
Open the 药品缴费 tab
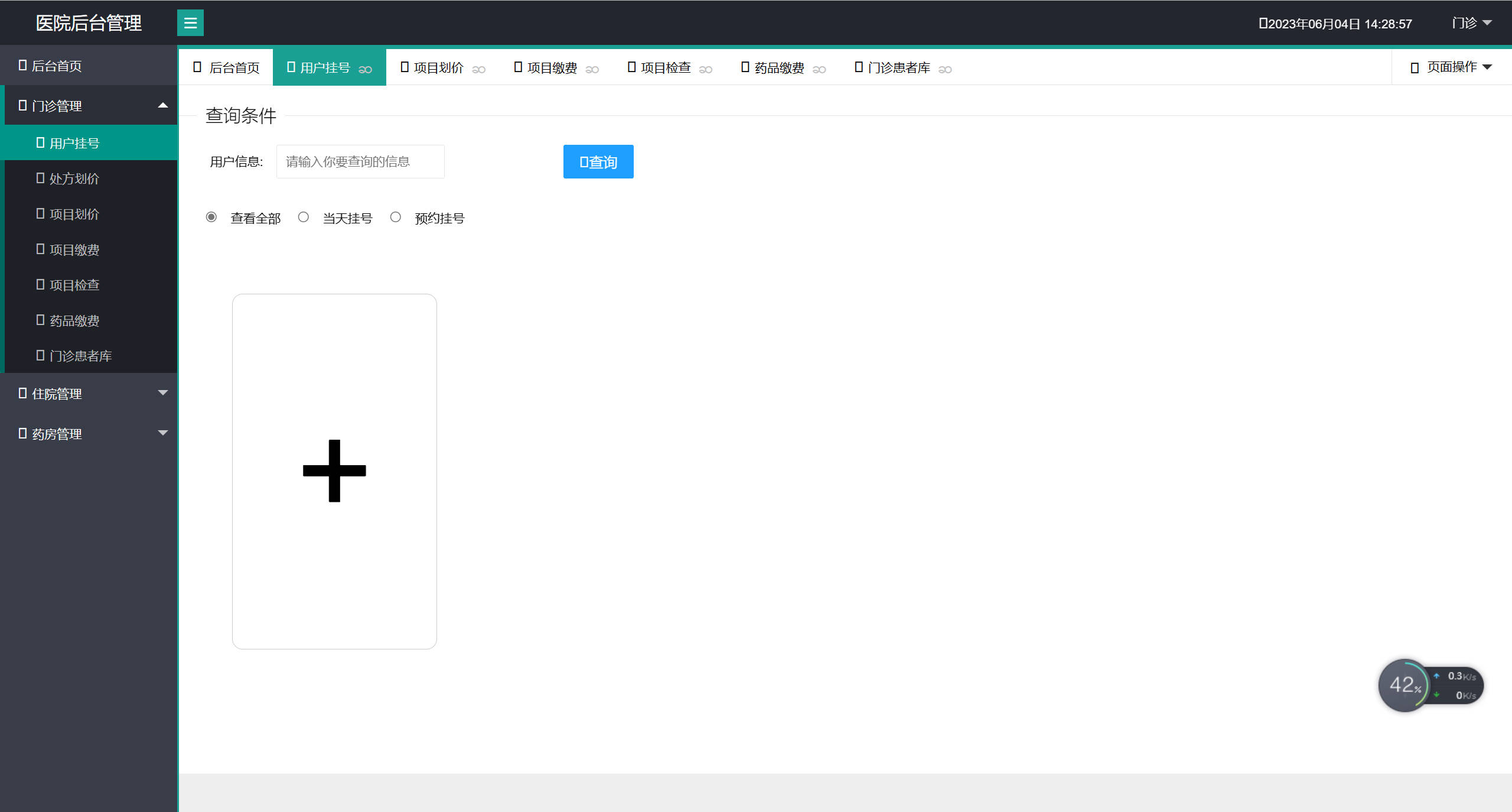point(777,67)
